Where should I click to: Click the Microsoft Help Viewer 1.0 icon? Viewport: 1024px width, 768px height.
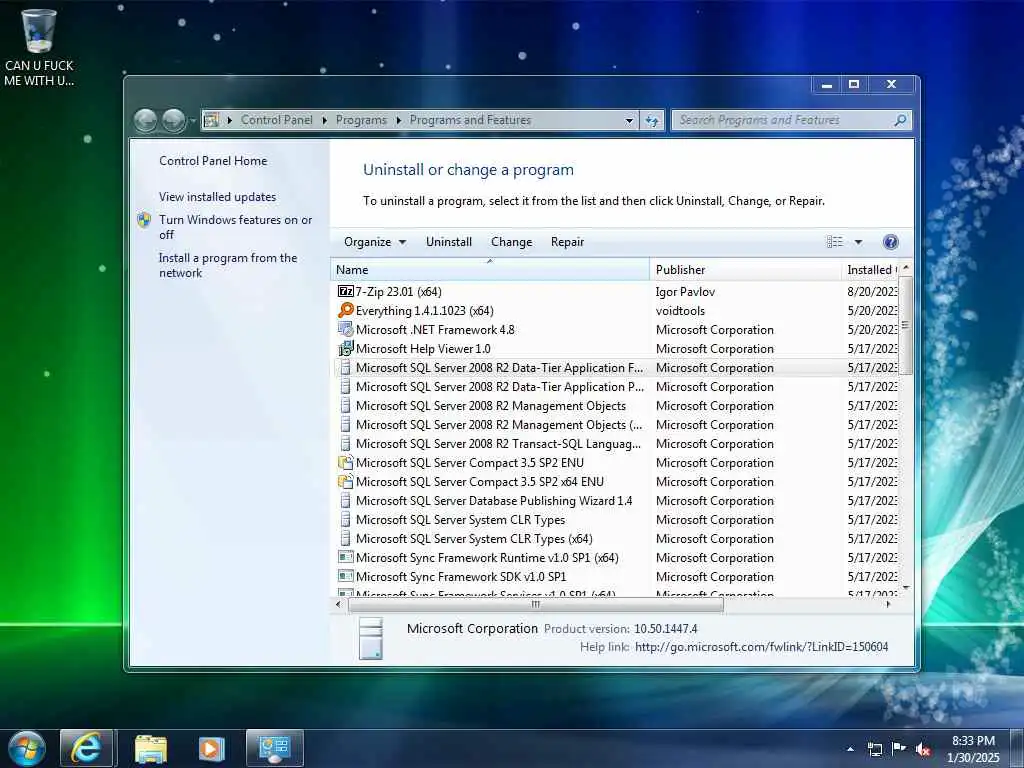point(345,348)
